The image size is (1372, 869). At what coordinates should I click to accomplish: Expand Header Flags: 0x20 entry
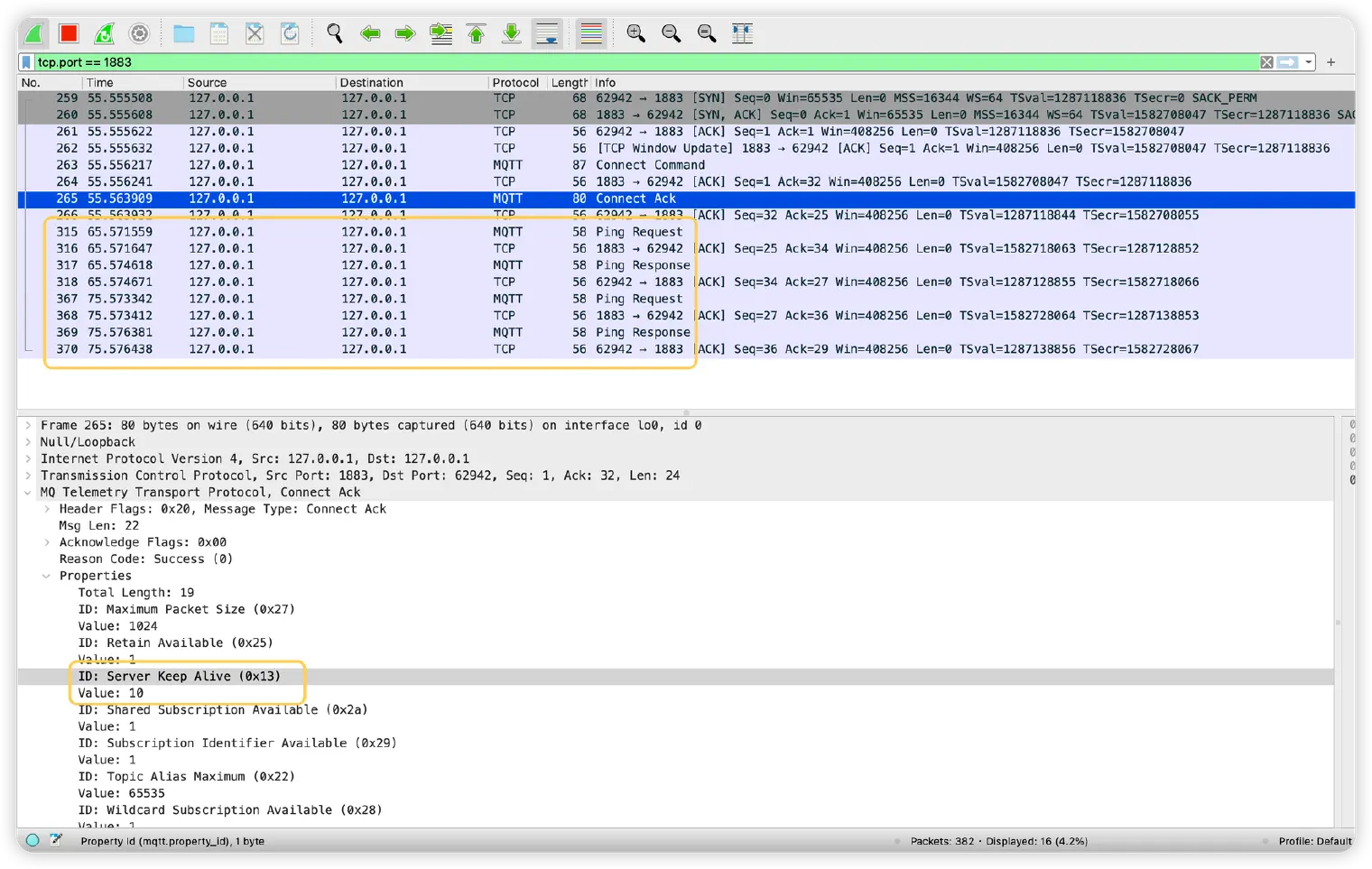(x=47, y=509)
